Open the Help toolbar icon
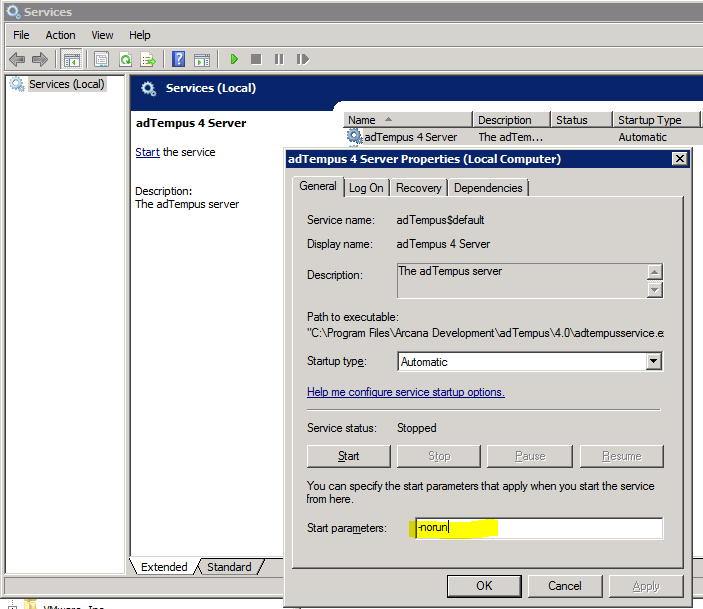 (x=178, y=59)
